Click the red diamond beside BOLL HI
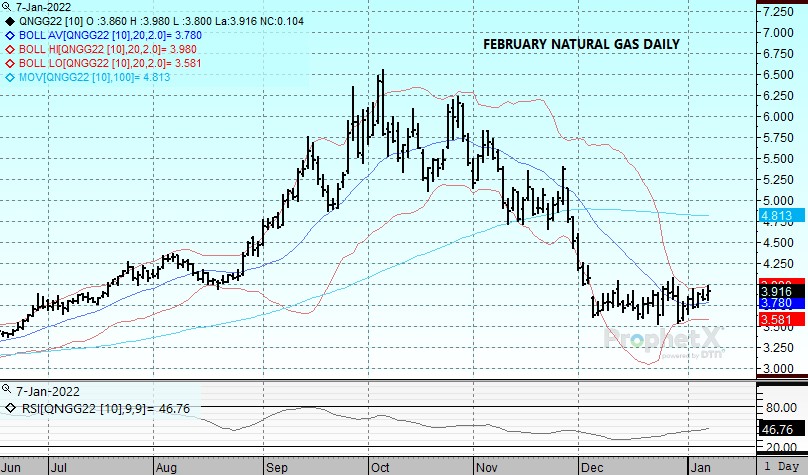This screenshot has width=808, height=475. (x=9, y=48)
